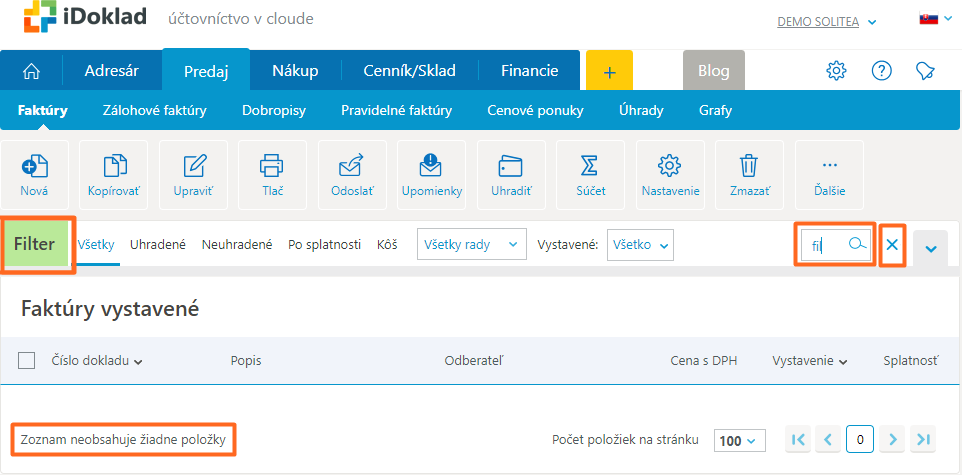The image size is (962, 475).
Task: Switch to Nákup main tab
Action: click(295, 70)
